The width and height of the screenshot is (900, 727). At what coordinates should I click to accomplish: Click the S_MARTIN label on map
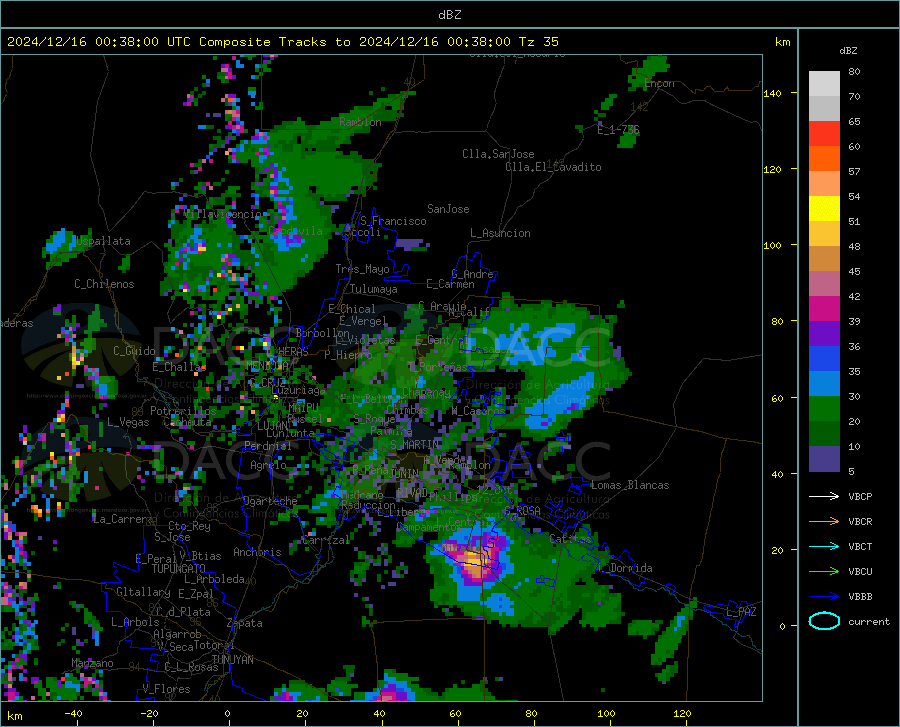tap(414, 445)
